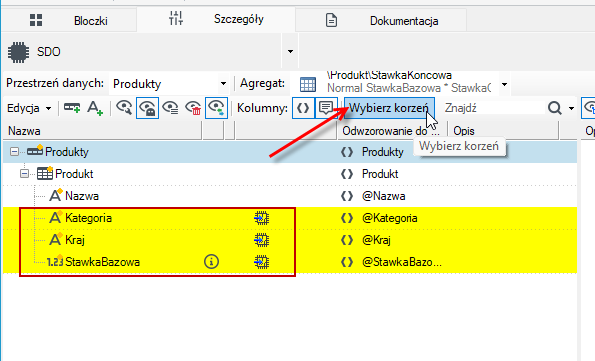Open the SDO dropdown arrow
The width and height of the screenshot is (595, 361).
coord(290,52)
